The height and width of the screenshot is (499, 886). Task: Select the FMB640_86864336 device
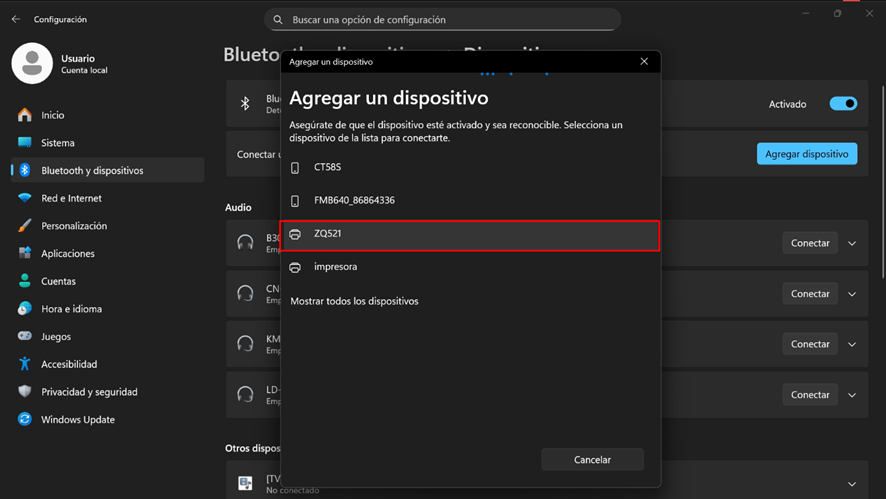pyautogui.click(x=470, y=200)
